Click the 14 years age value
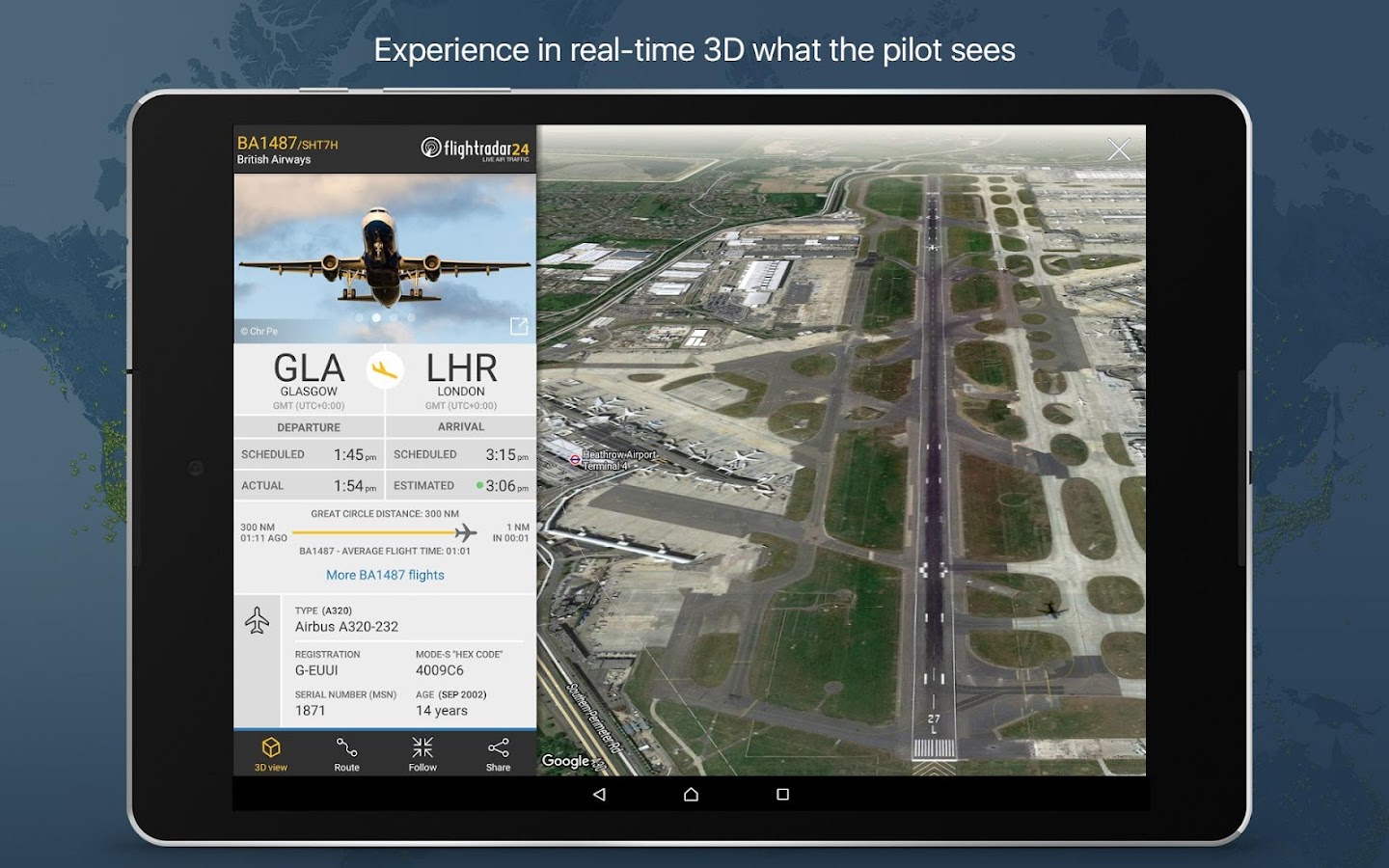The width and height of the screenshot is (1389, 868). point(442,711)
